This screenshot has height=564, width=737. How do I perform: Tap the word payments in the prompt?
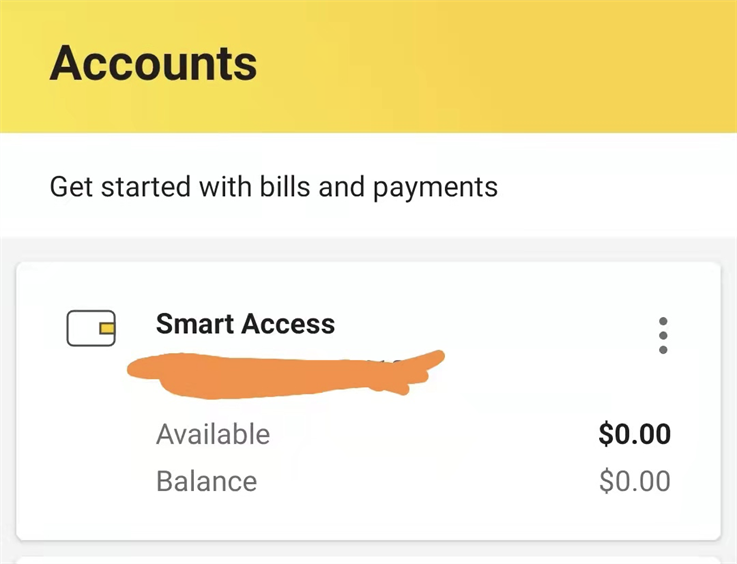point(435,188)
